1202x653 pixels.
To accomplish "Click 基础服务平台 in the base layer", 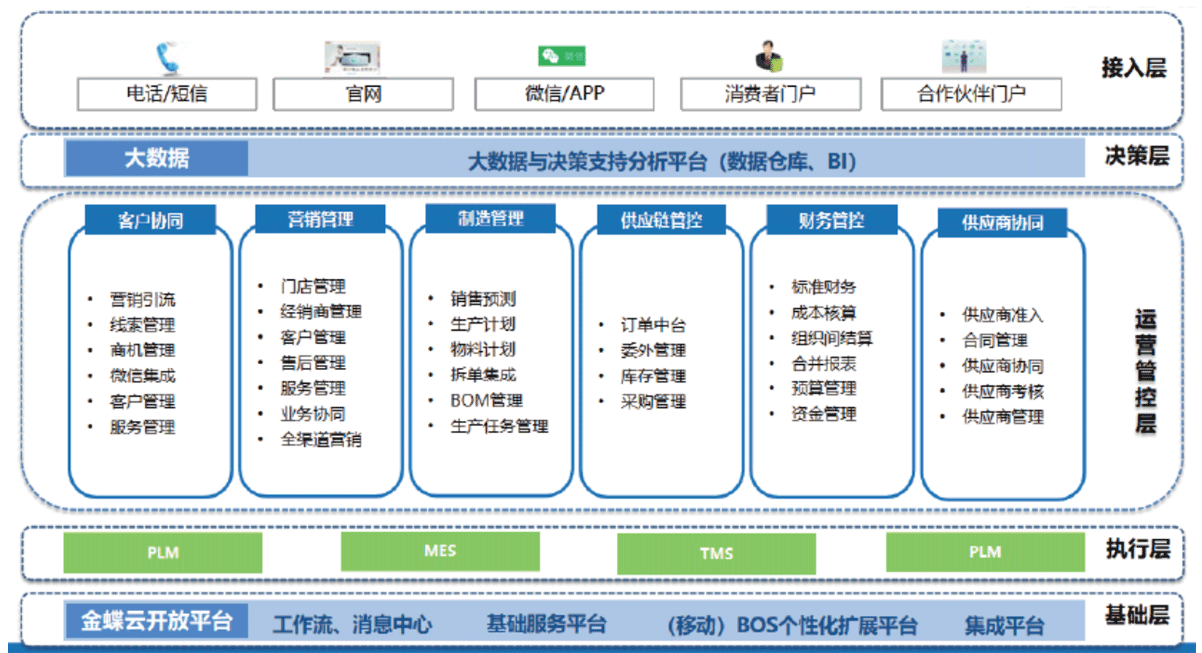I will [546, 624].
